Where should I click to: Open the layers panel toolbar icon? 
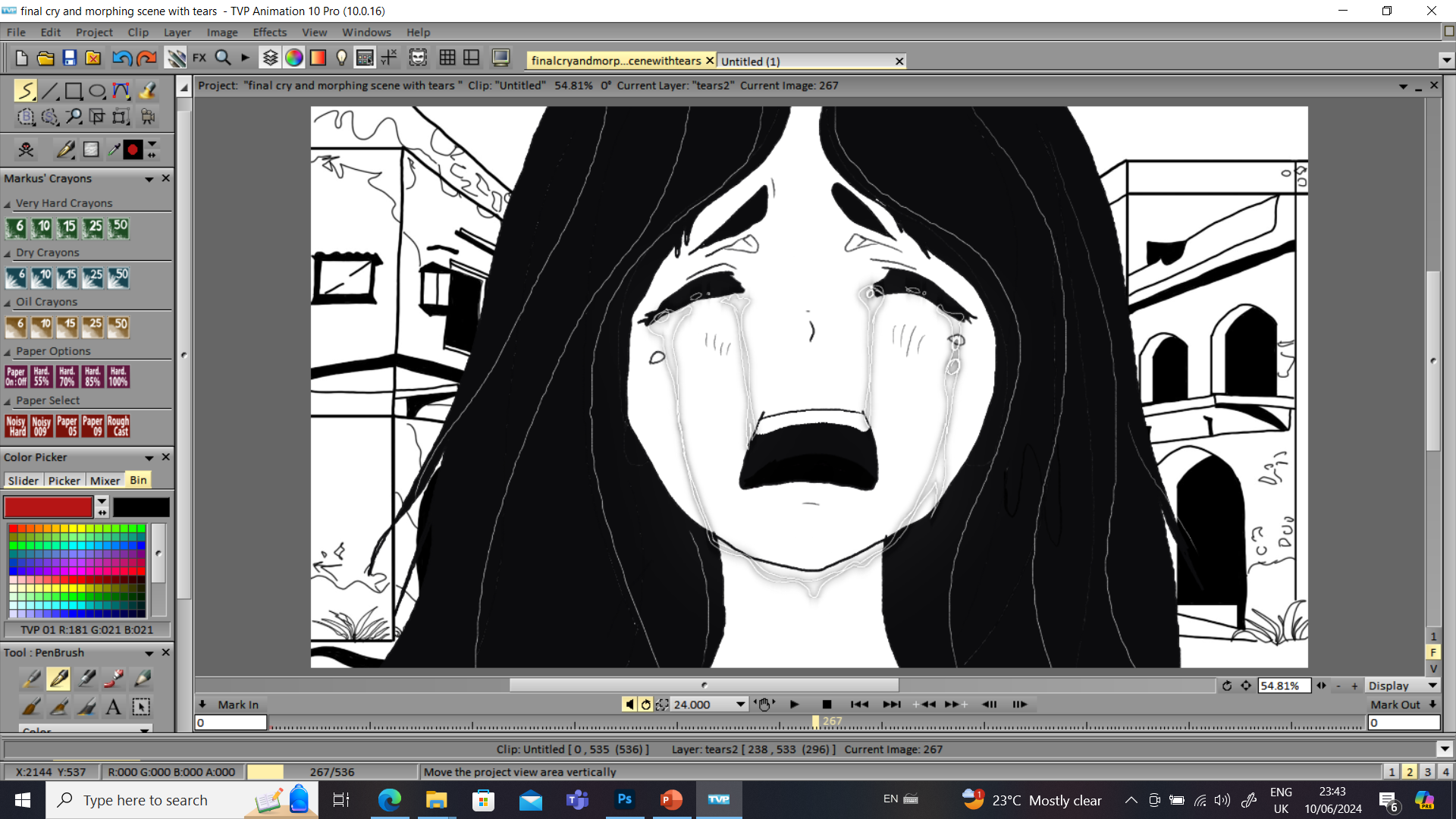point(270,58)
